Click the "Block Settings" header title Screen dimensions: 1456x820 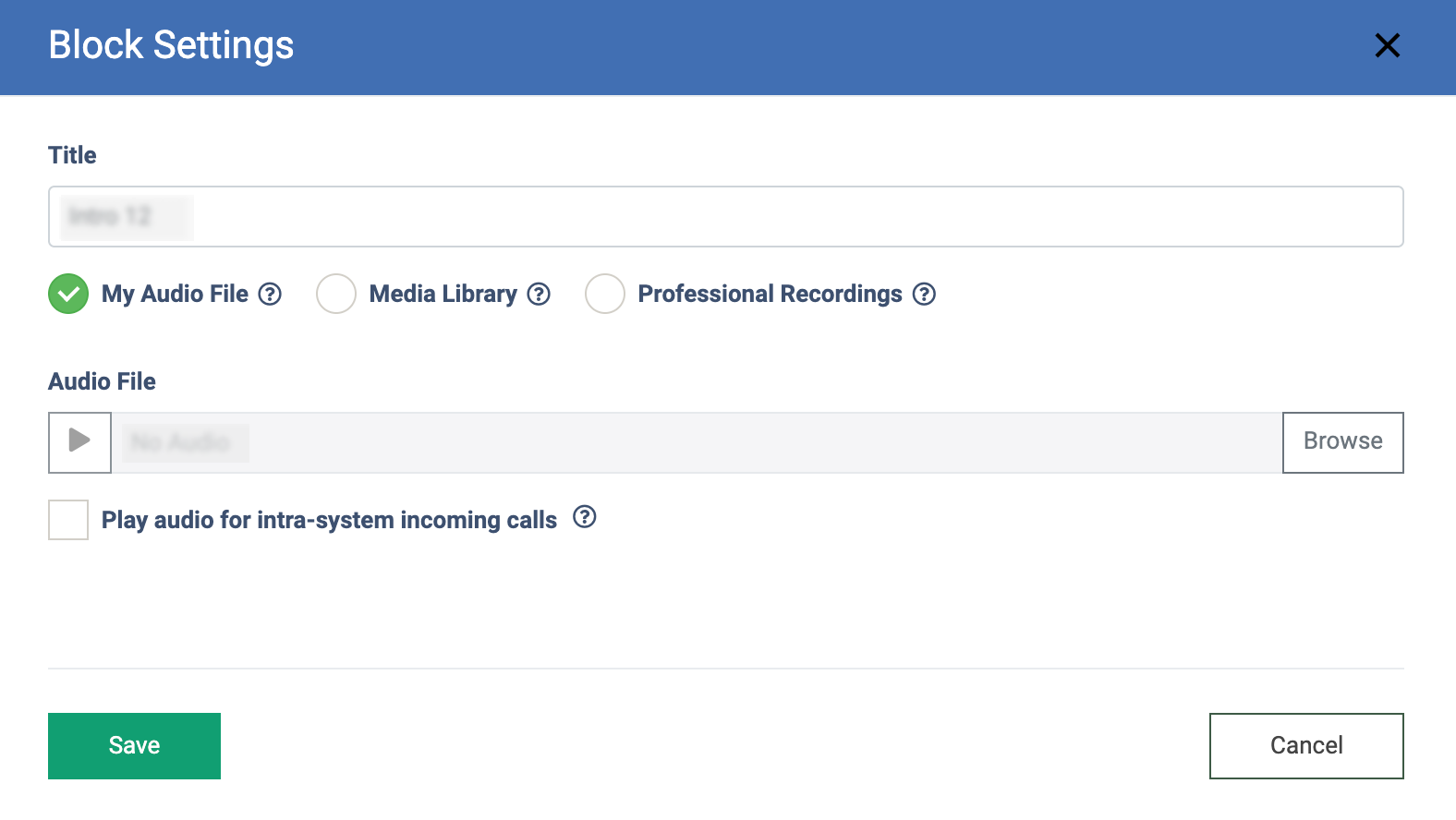(171, 45)
